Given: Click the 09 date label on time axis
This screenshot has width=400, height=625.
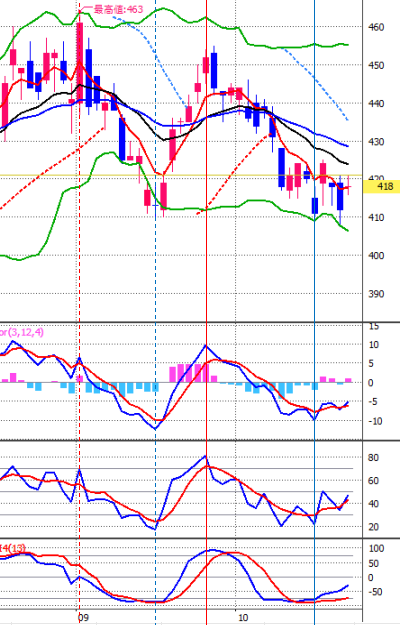Looking at the screenshot, I should pos(83,618).
